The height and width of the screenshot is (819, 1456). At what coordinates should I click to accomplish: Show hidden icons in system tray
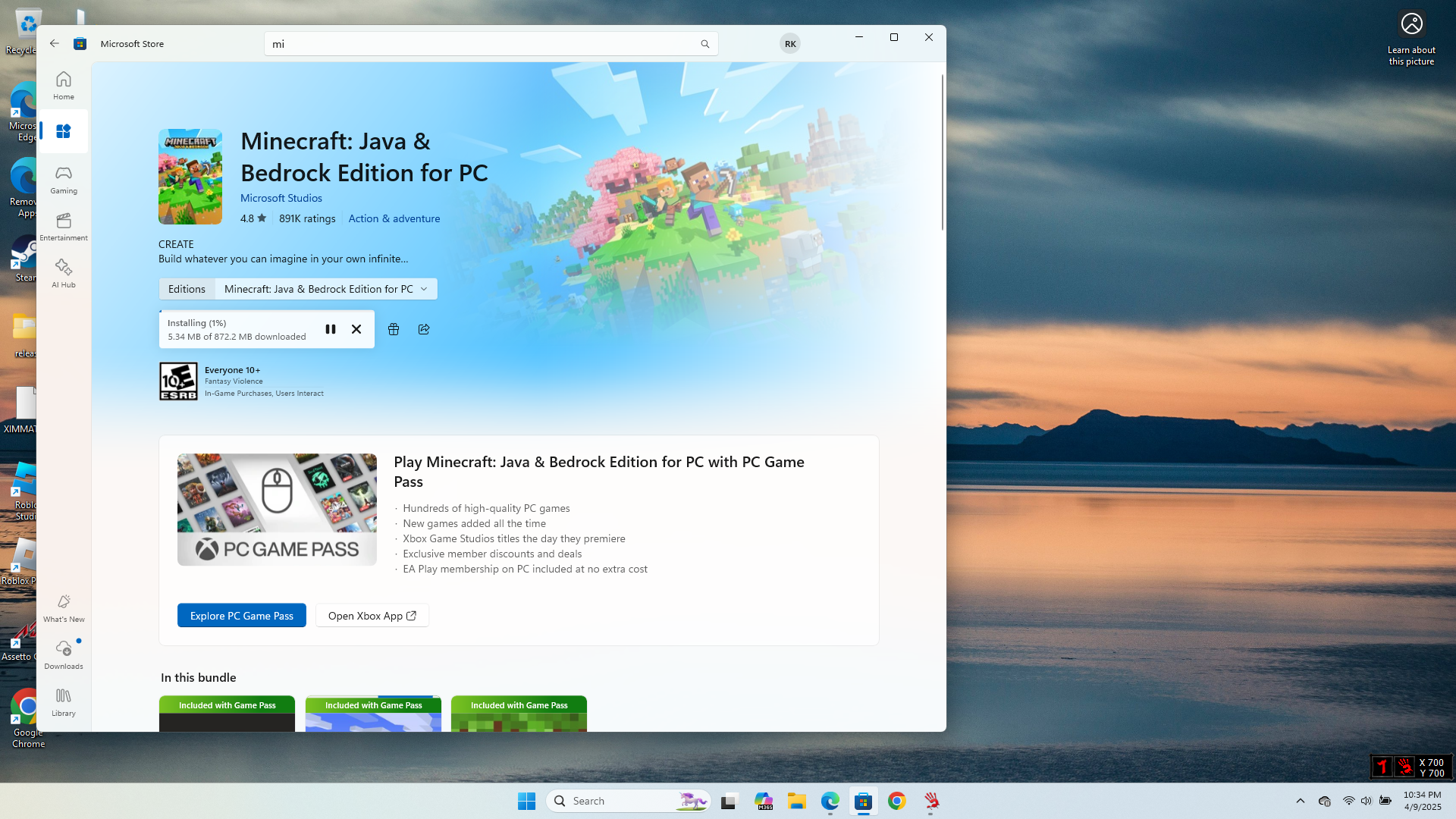pos(1301,801)
